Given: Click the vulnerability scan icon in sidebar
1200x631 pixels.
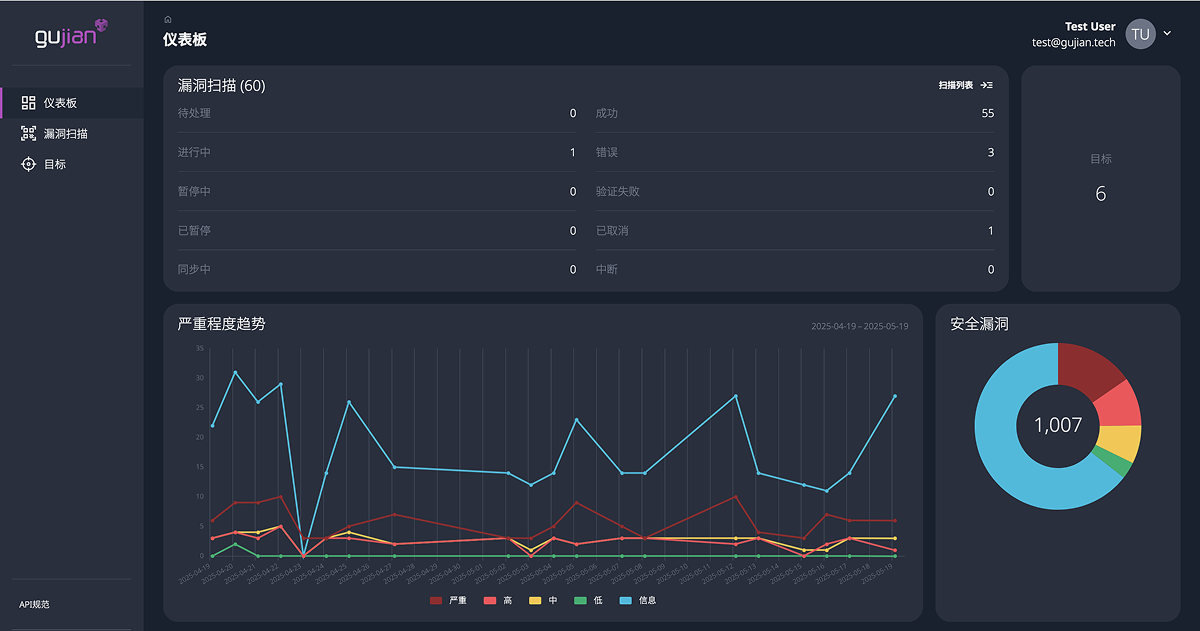Looking at the screenshot, I should point(28,133).
